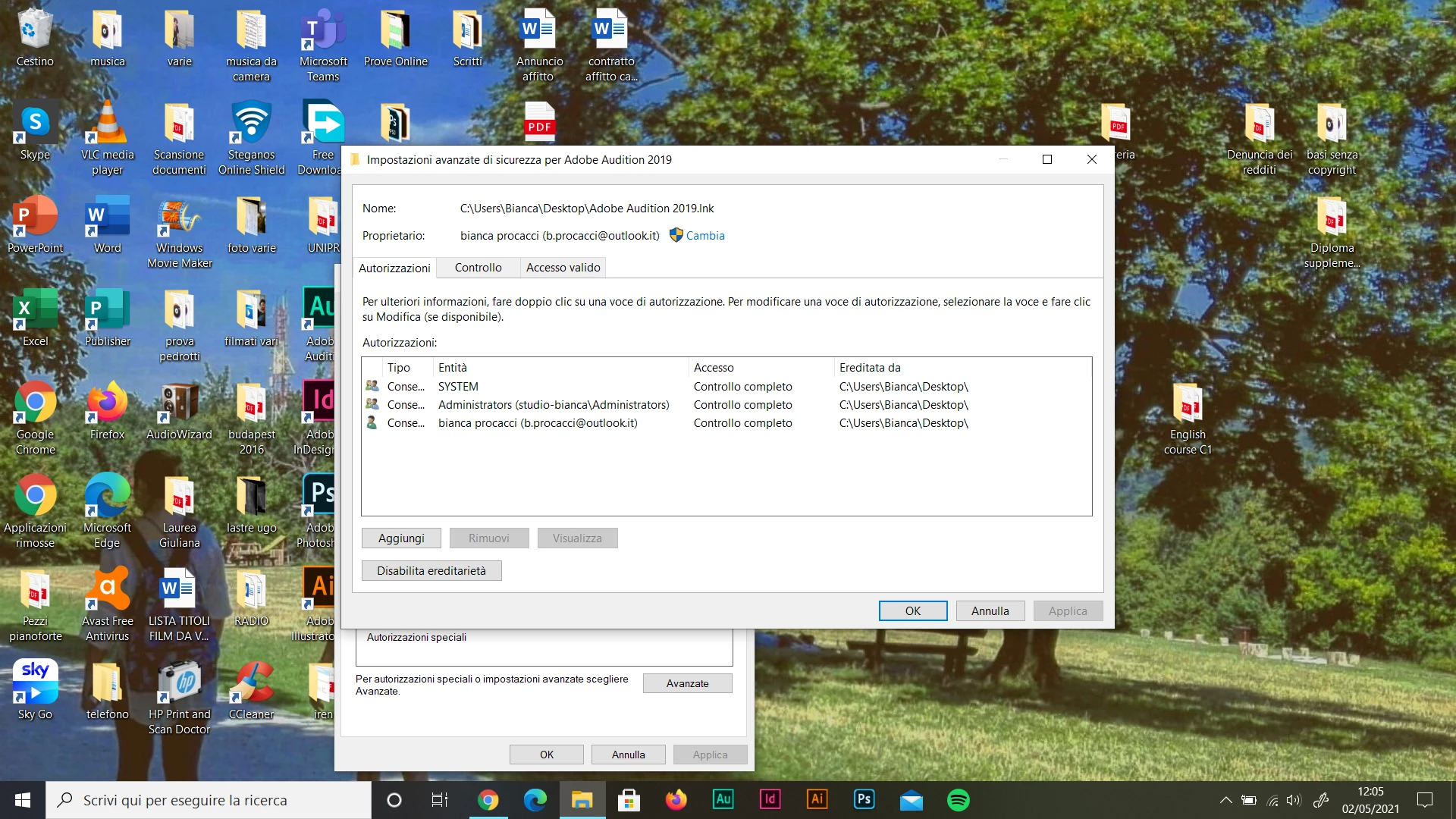Viewport: 1456px width, 819px height.
Task: Switch to the Controllo tab
Action: click(478, 268)
